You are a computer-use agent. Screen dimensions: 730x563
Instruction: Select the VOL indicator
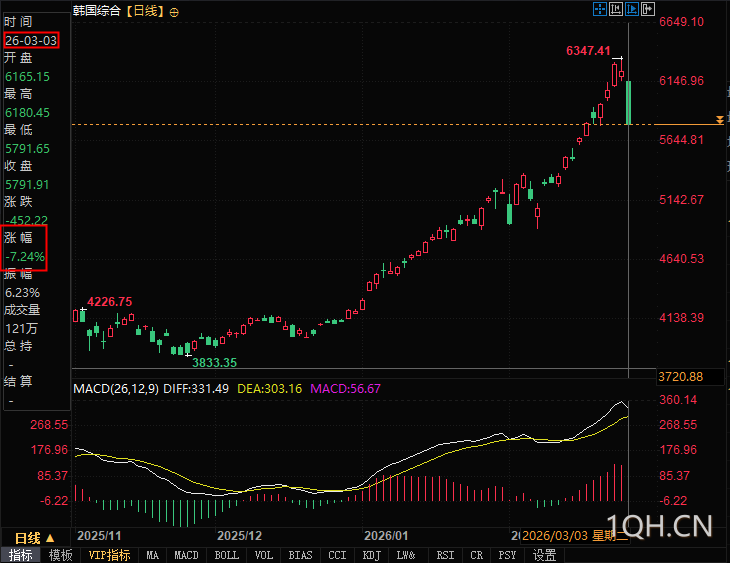pos(264,555)
